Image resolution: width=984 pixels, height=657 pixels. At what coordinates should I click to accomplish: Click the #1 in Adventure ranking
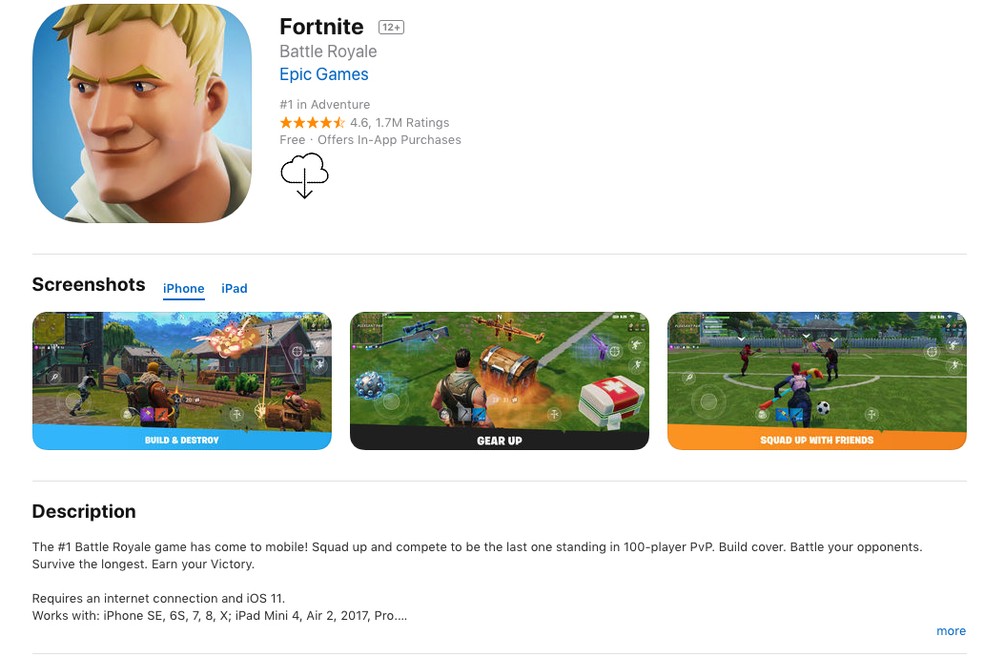point(324,104)
